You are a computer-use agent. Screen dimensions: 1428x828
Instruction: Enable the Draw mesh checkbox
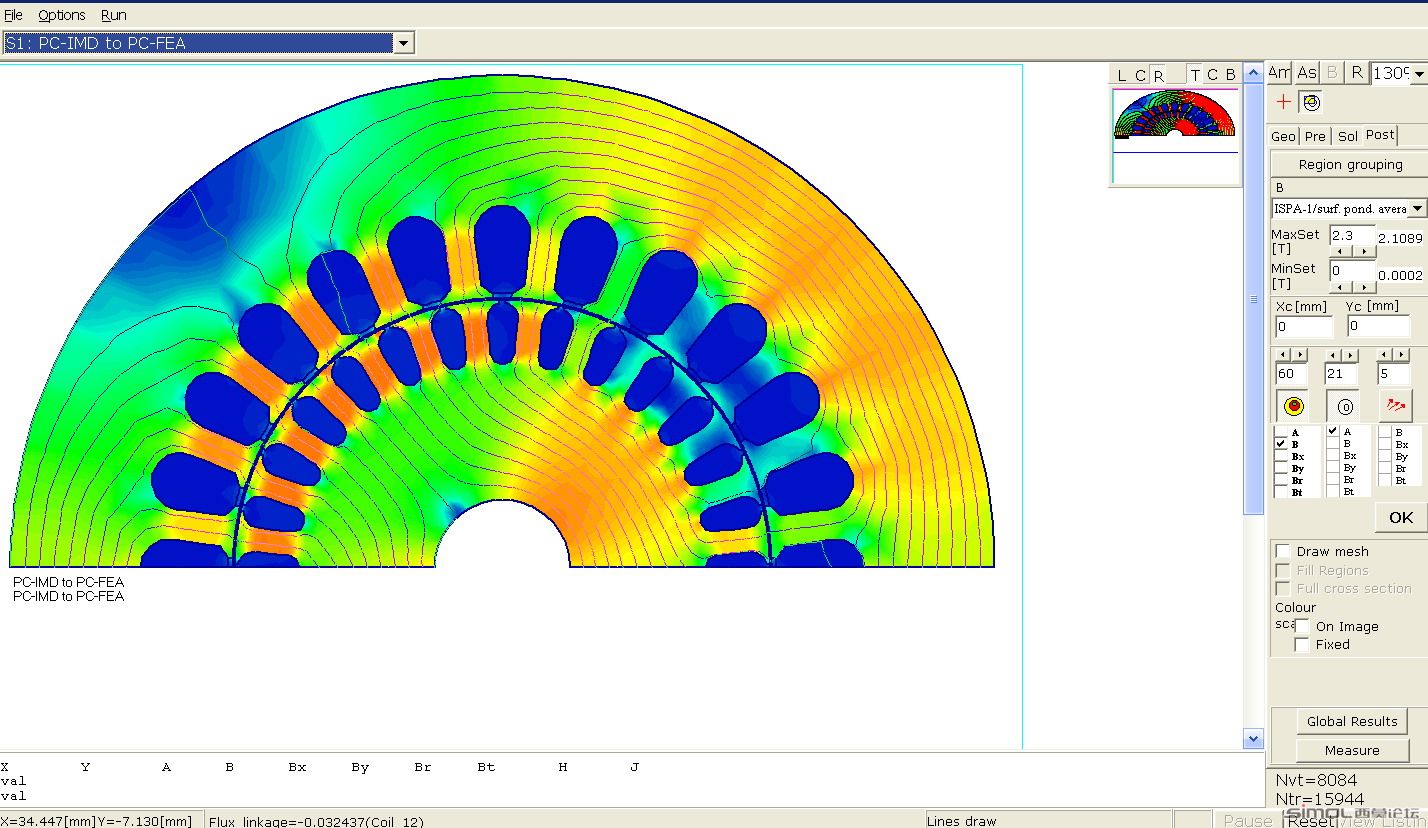pyautogui.click(x=1283, y=551)
